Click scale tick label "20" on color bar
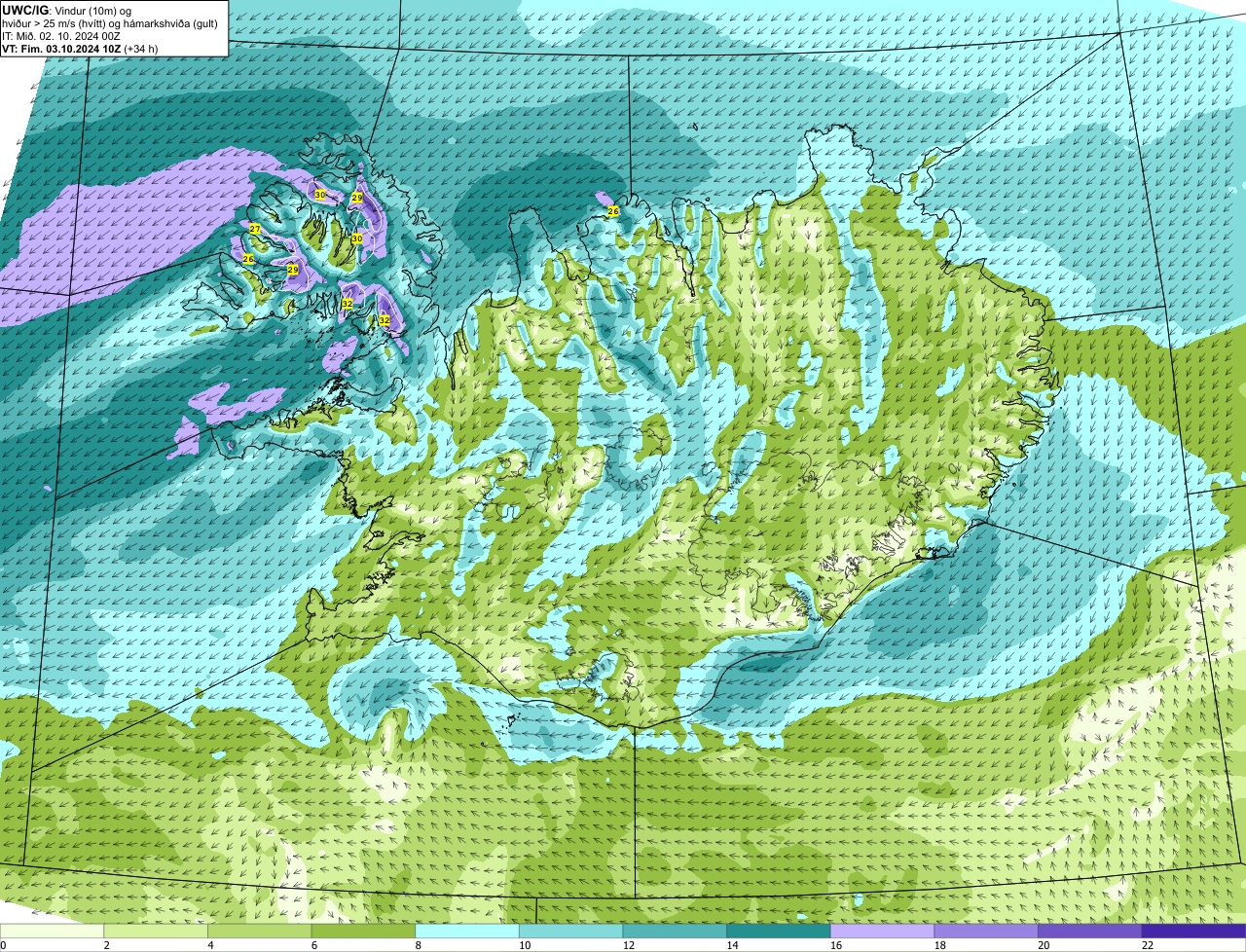The image size is (1246, 952). point(1044,945)
